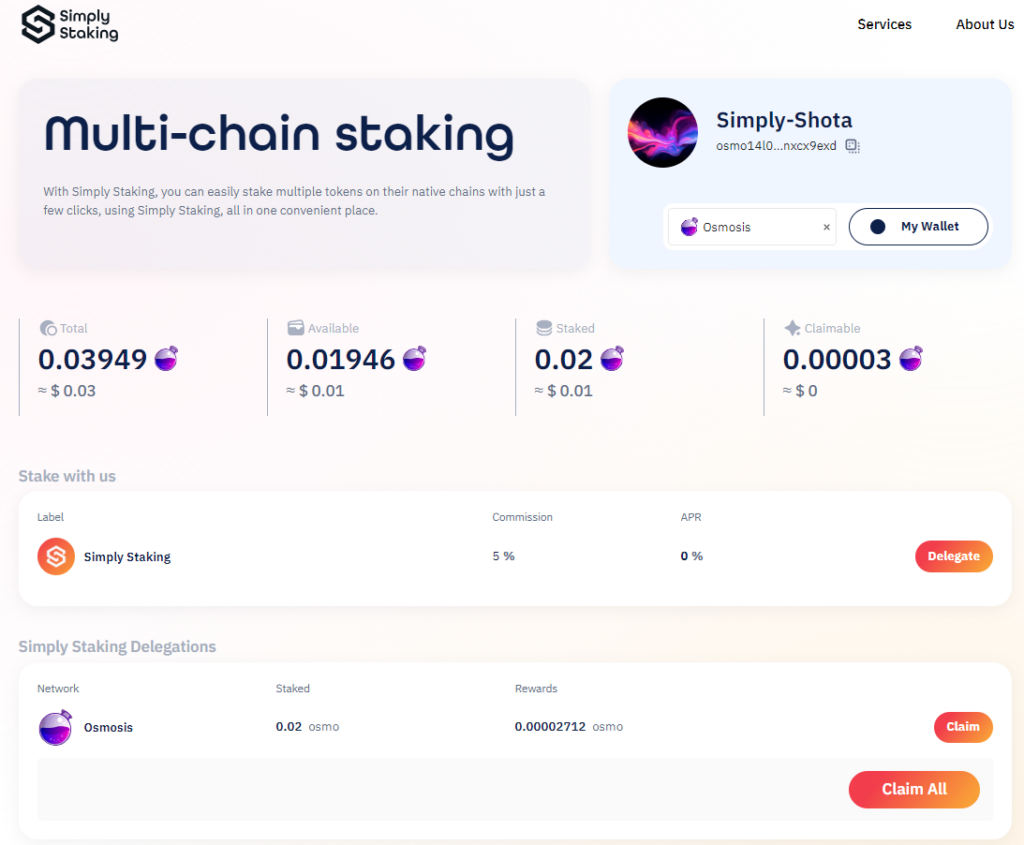
Task: Click the Simply Staking validator icon
Action: click(x=56, y=557)
